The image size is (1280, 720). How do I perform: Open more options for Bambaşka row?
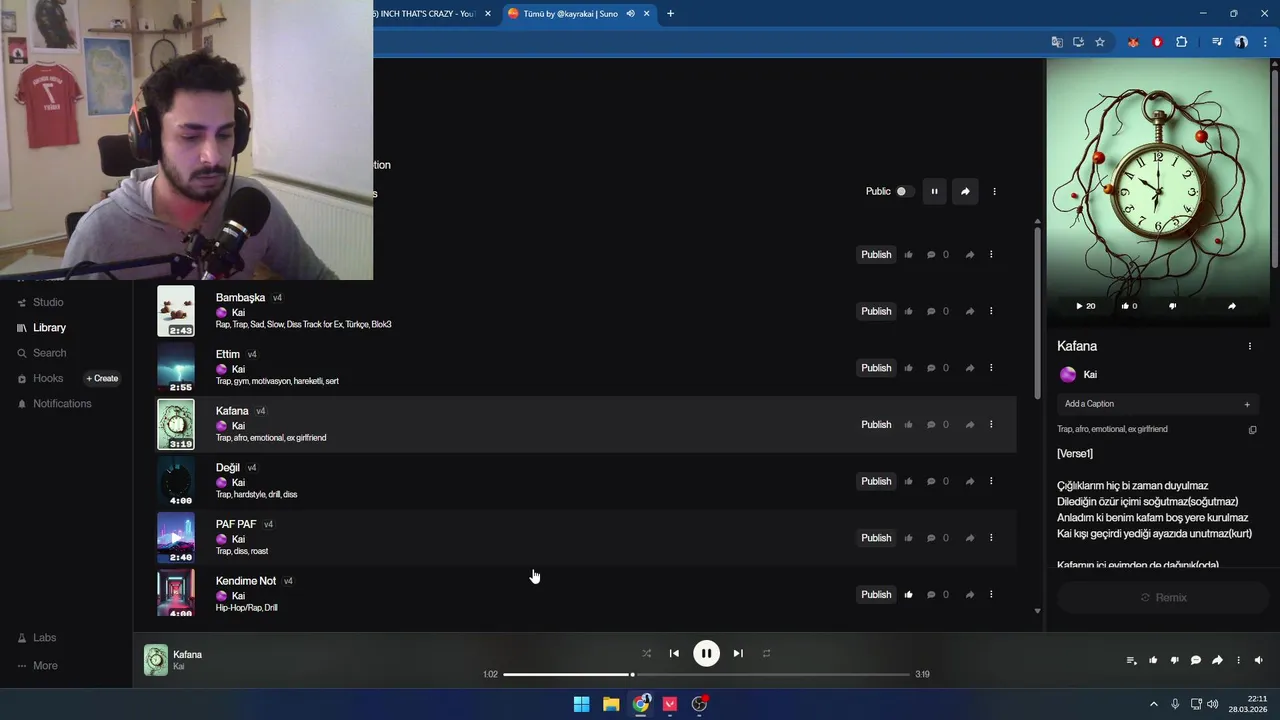tap(991, 311)
